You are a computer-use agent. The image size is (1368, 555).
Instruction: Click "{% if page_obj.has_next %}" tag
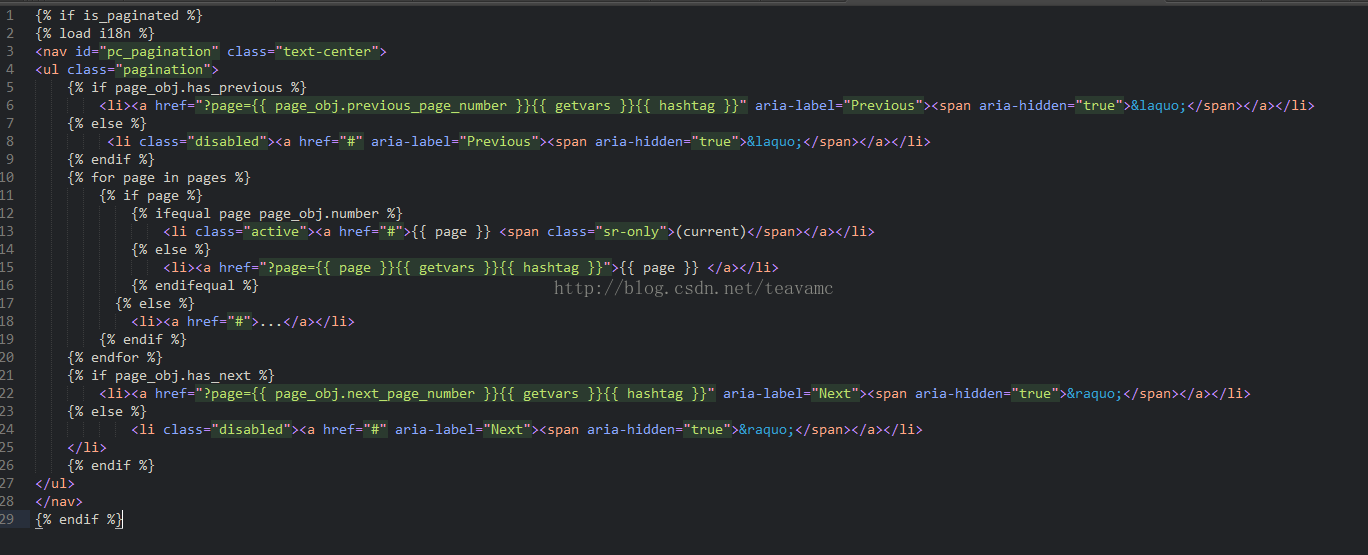coord(171,376)
